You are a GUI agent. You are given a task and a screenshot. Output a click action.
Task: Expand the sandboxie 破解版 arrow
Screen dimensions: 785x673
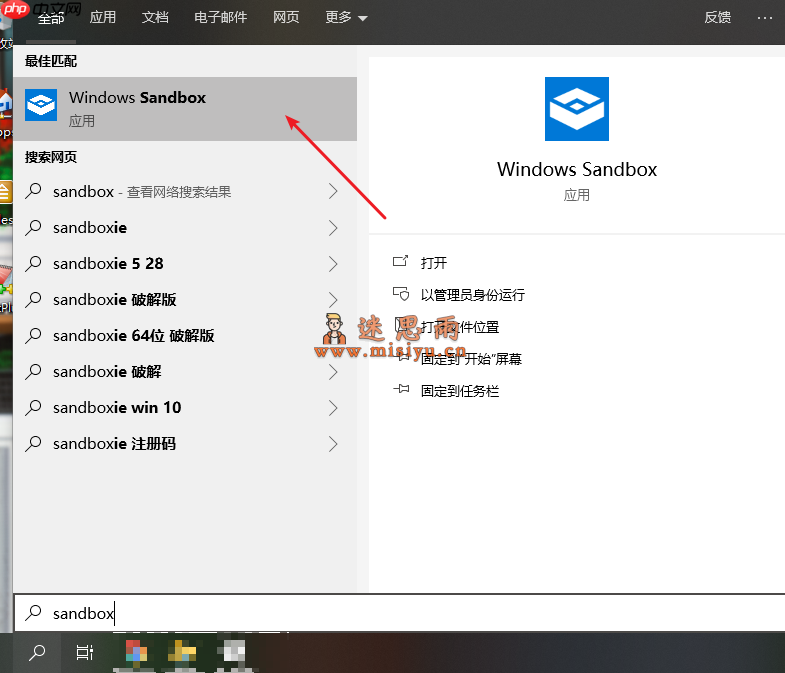[x=333, y=300]
